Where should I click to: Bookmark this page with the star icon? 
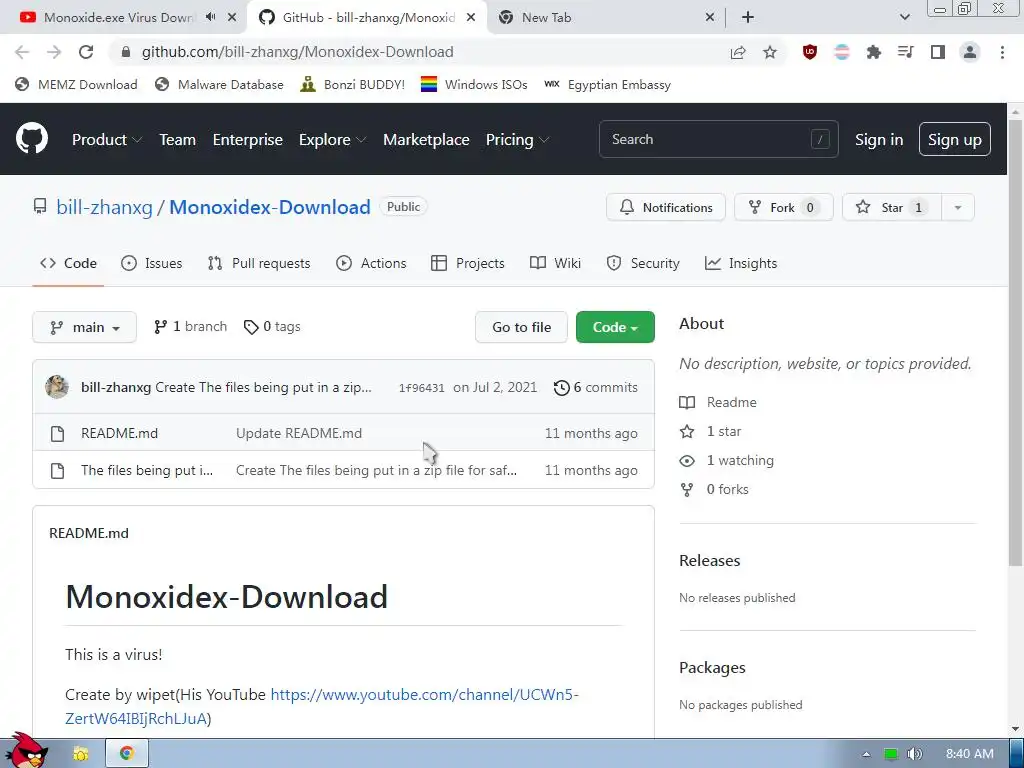[x=770, y=52]
